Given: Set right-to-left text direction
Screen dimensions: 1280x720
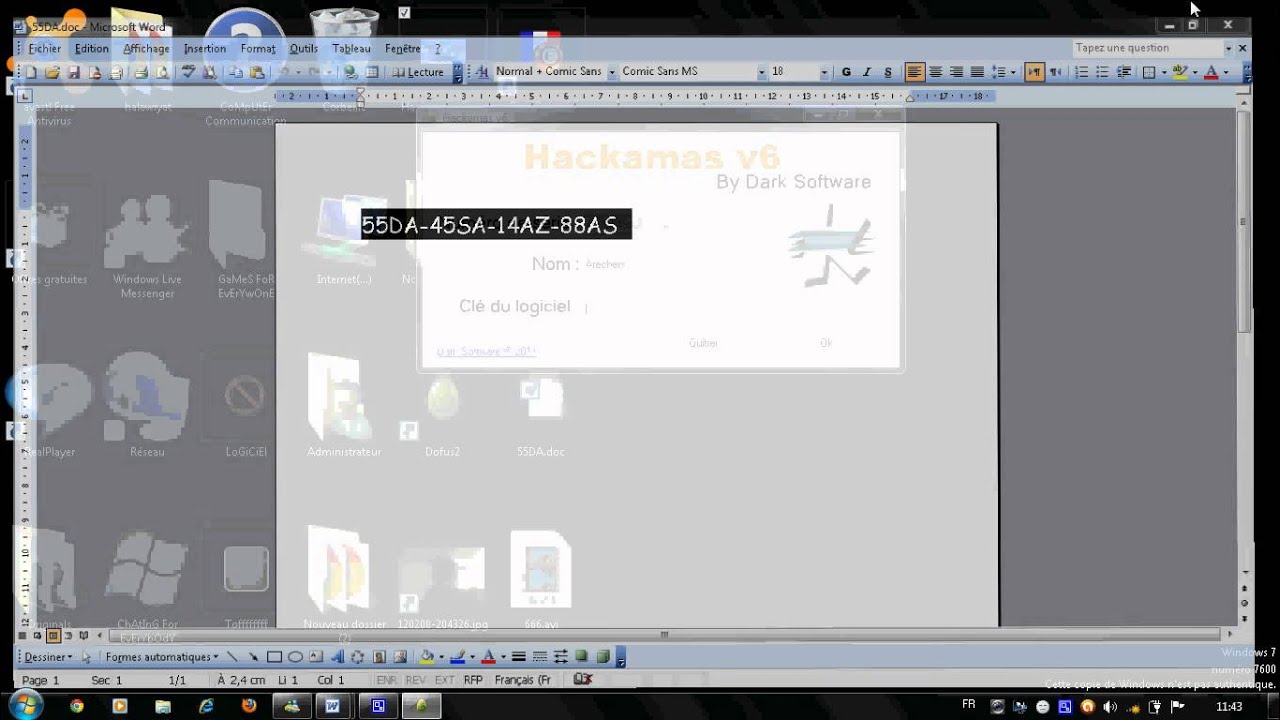Looking at the screenshot, I should point(1055,72).
